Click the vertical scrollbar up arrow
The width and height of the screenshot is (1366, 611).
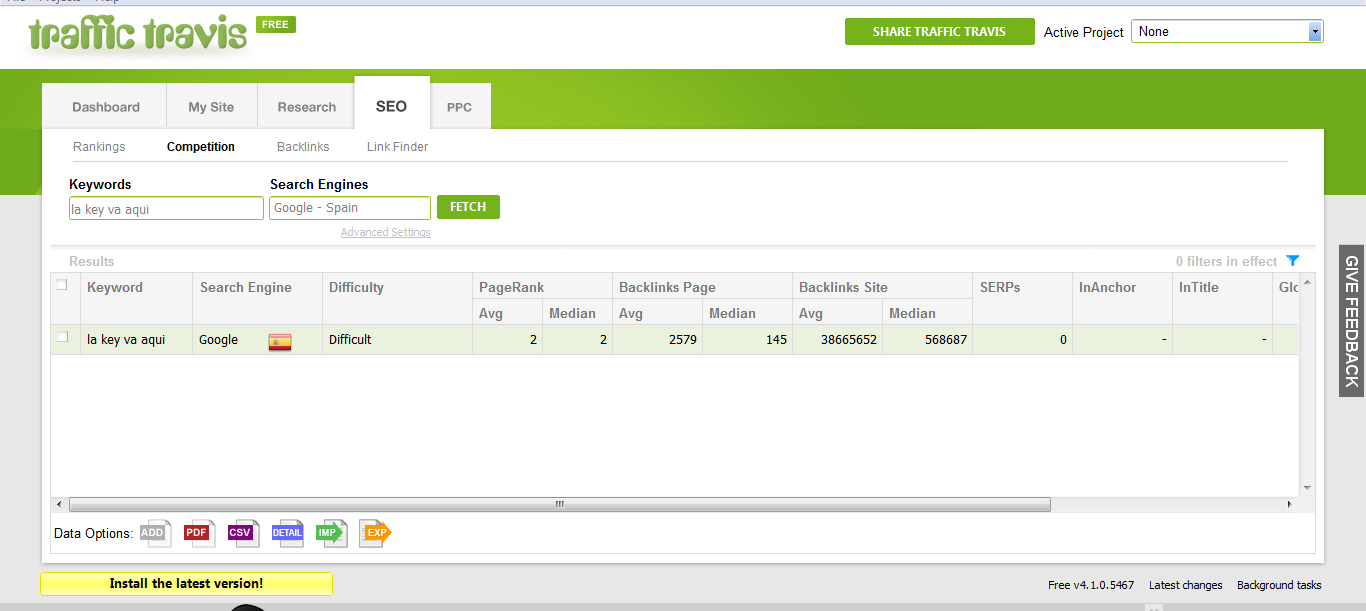pyautogui.click(x=1307, y=283)
